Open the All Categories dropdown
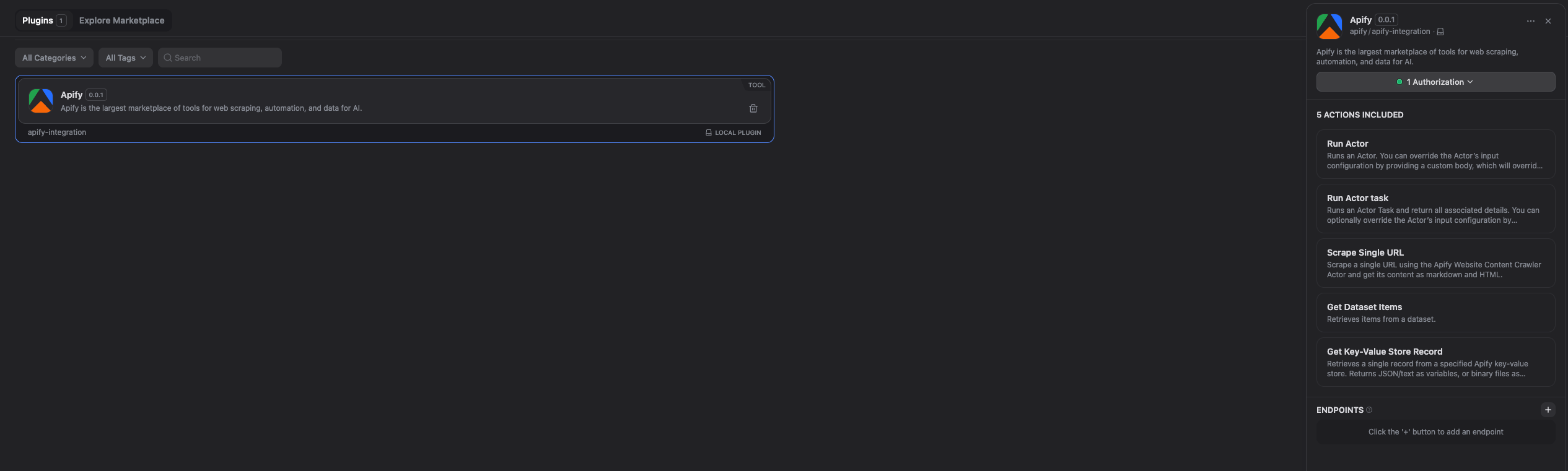The width and height of the screenshot is (1568, 471). pyautogui.click(x=53, y=57)
